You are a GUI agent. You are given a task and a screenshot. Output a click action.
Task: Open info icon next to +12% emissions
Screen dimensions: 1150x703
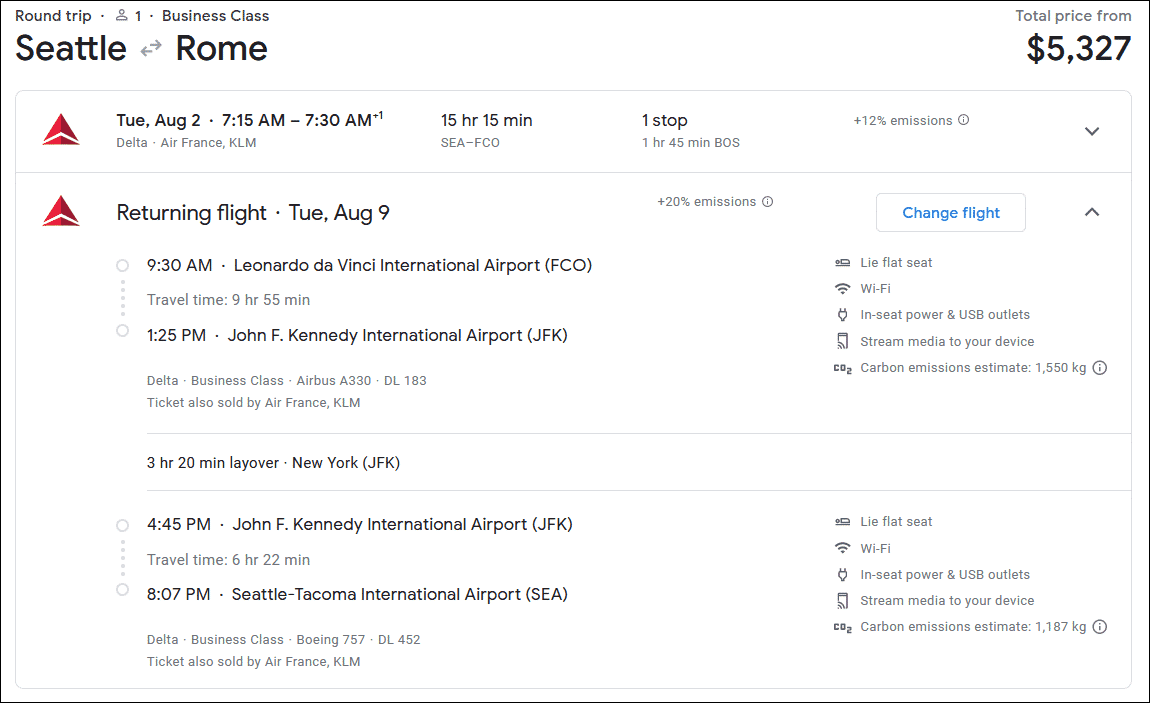[x=964, y=119]
